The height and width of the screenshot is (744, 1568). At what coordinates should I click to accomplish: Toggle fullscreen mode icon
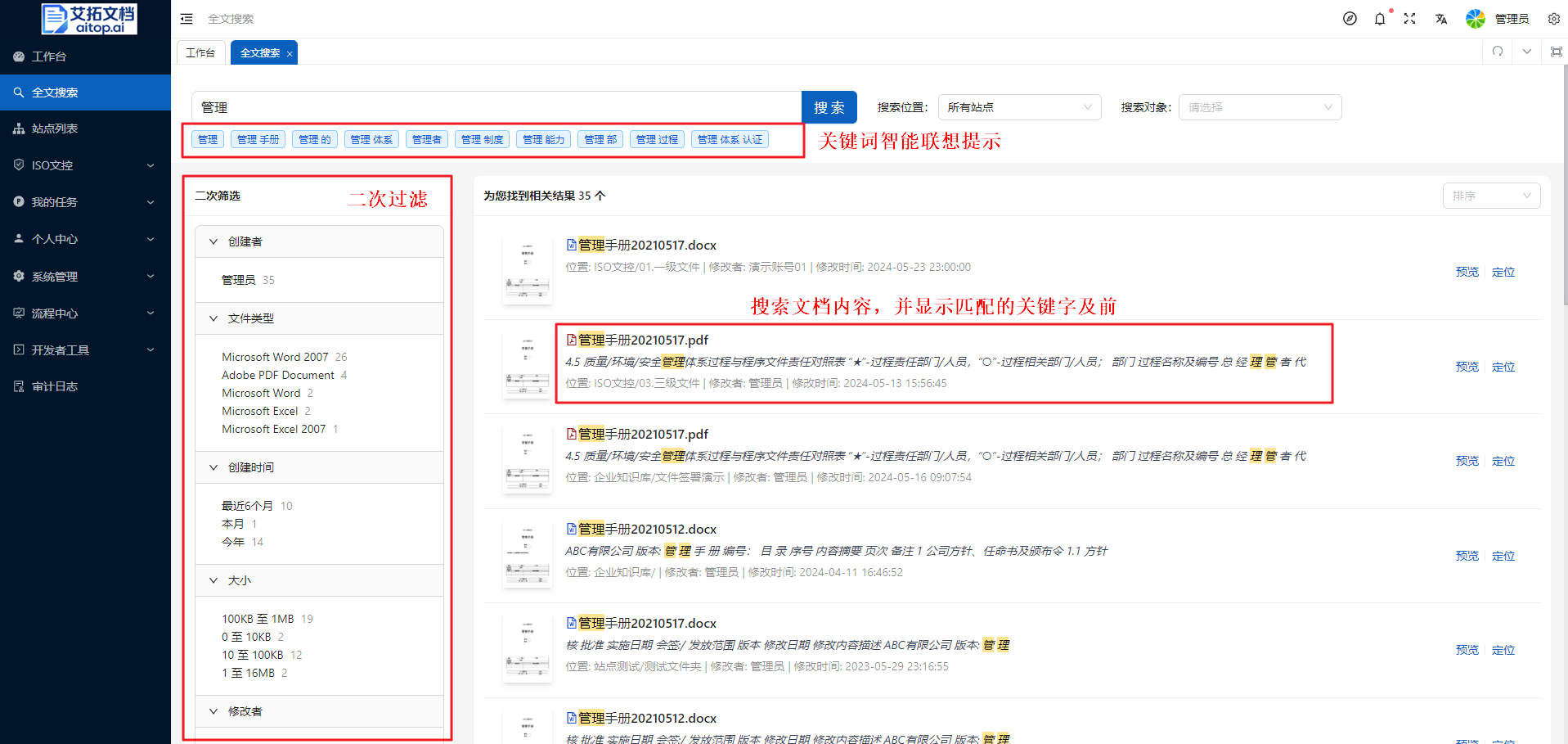[1409, 19]
